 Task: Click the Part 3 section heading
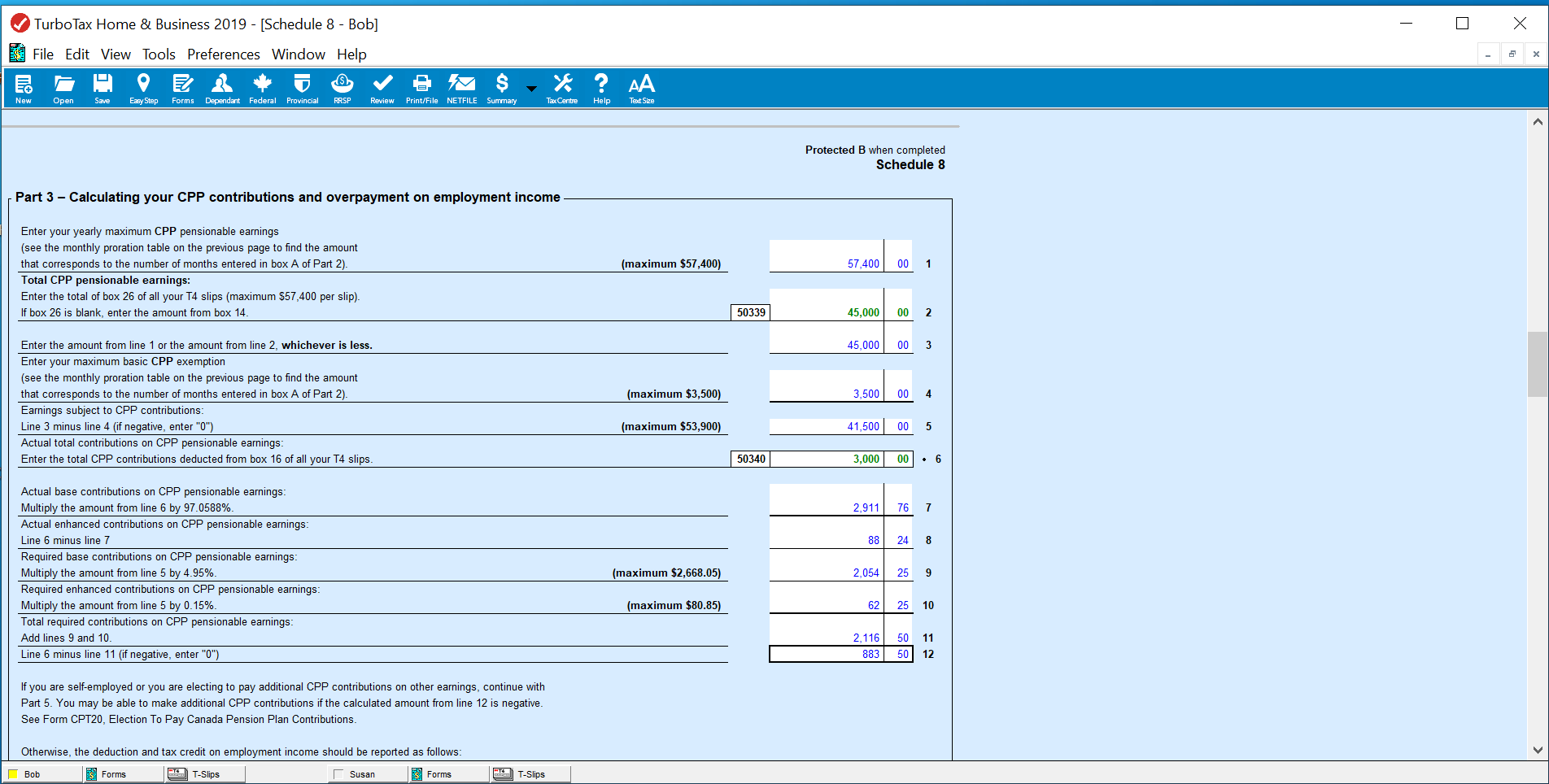click(x=288, y=197)
